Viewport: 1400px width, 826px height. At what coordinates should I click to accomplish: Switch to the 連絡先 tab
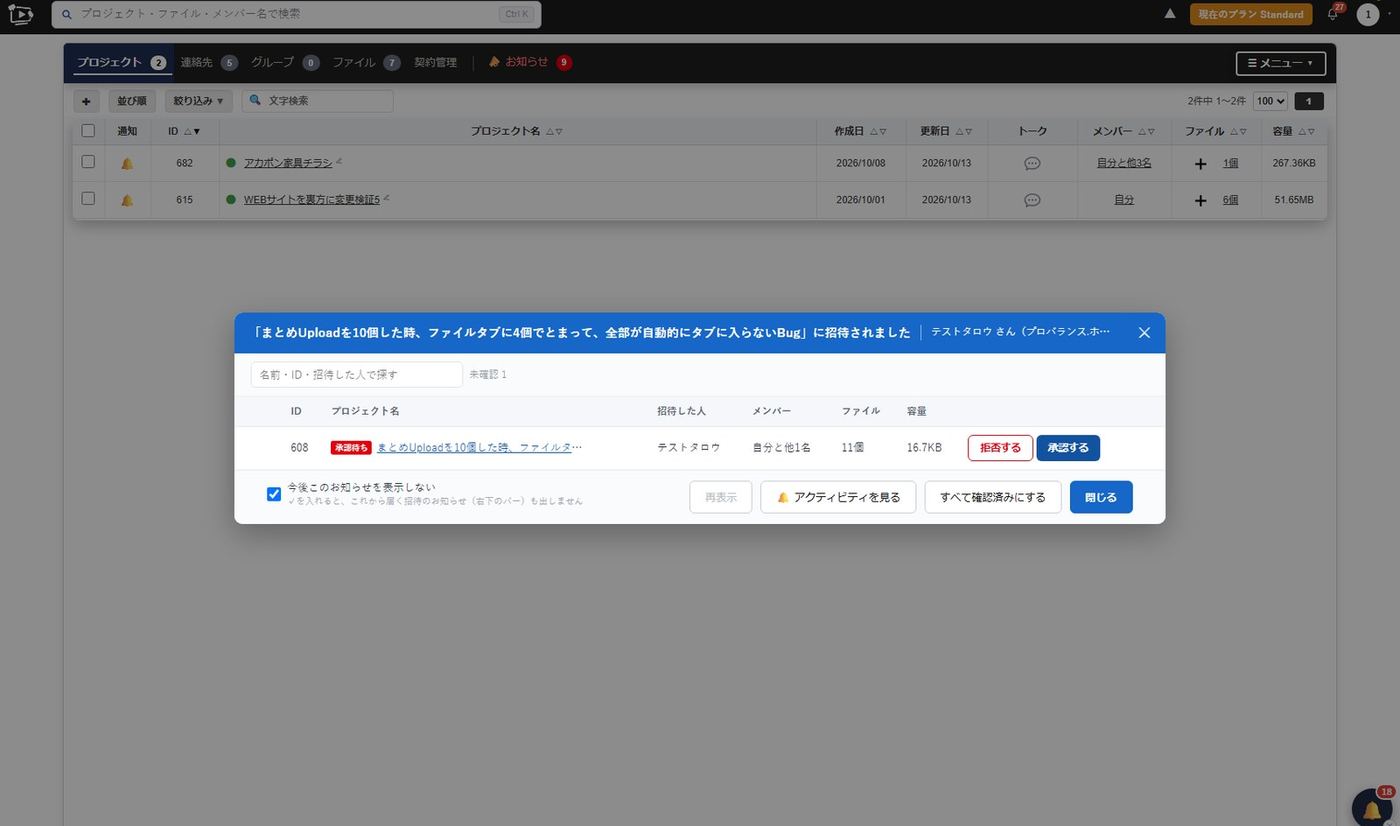(x=208, y=62)
